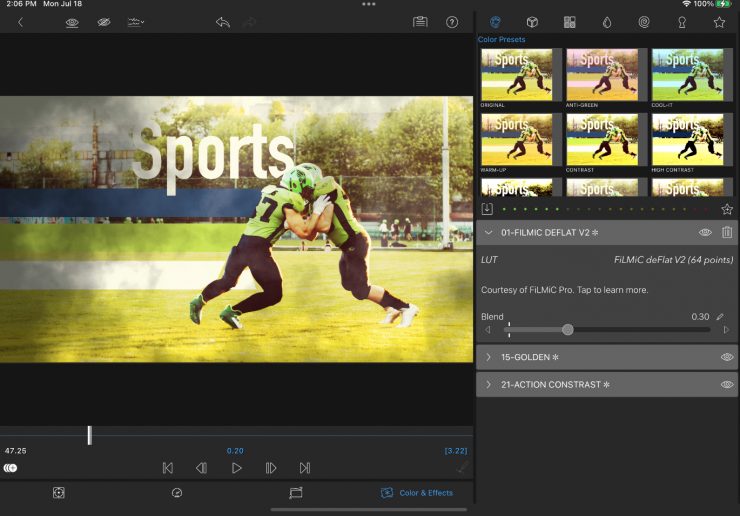Click the Blend slider handle
Image resolution: width=740 pixels, height=516 pixels.
(x=568, y=329)
